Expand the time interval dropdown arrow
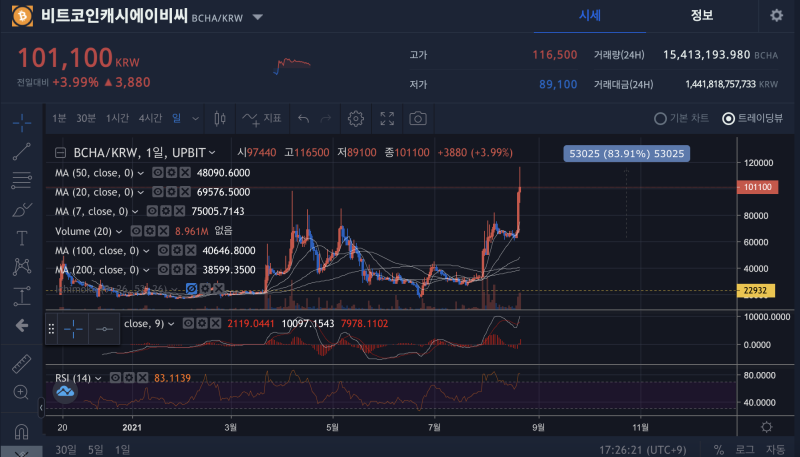The image size is (800, 457). (195, 119)
